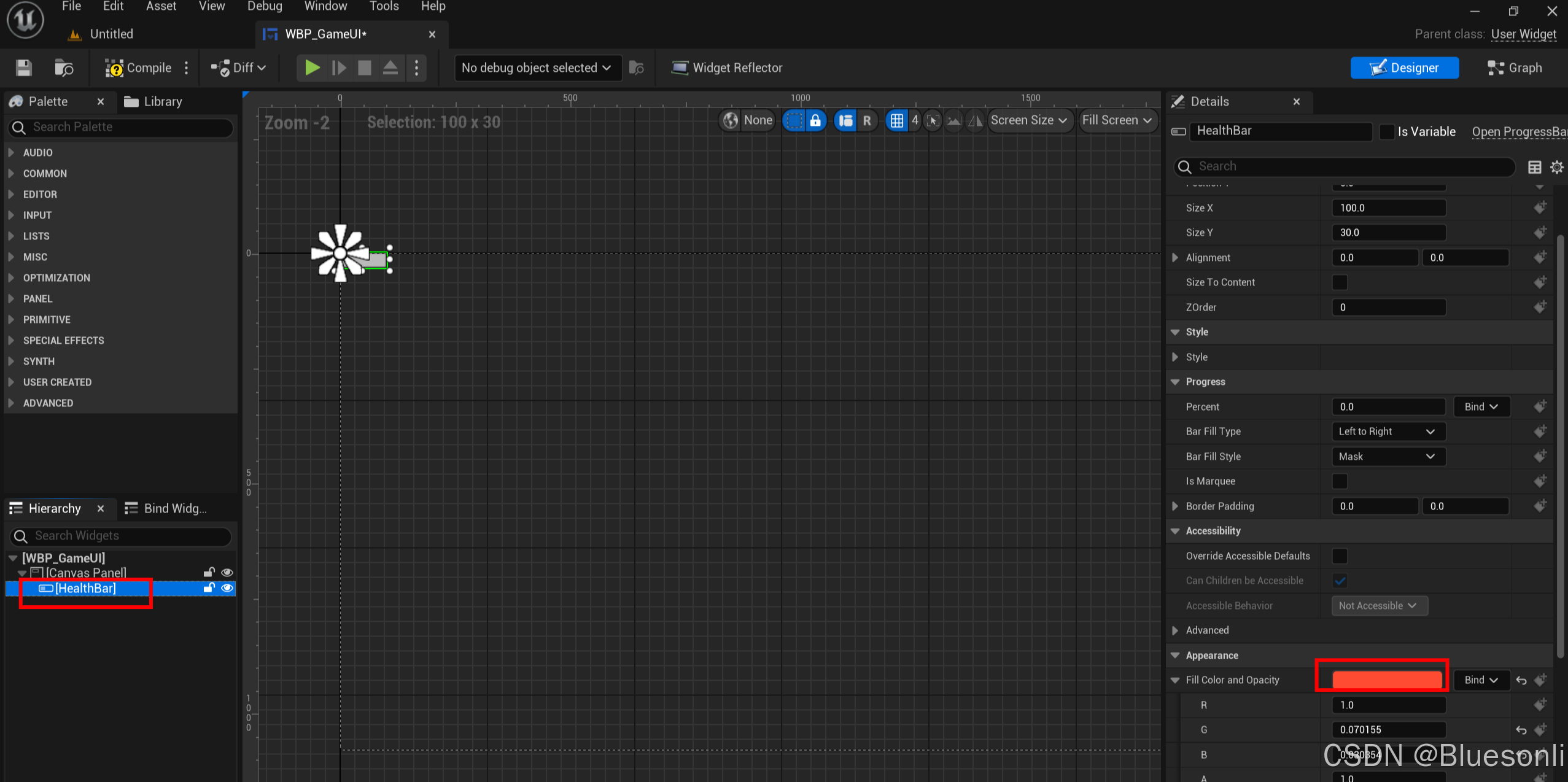Open the Widget Reflector

[727, 68]
